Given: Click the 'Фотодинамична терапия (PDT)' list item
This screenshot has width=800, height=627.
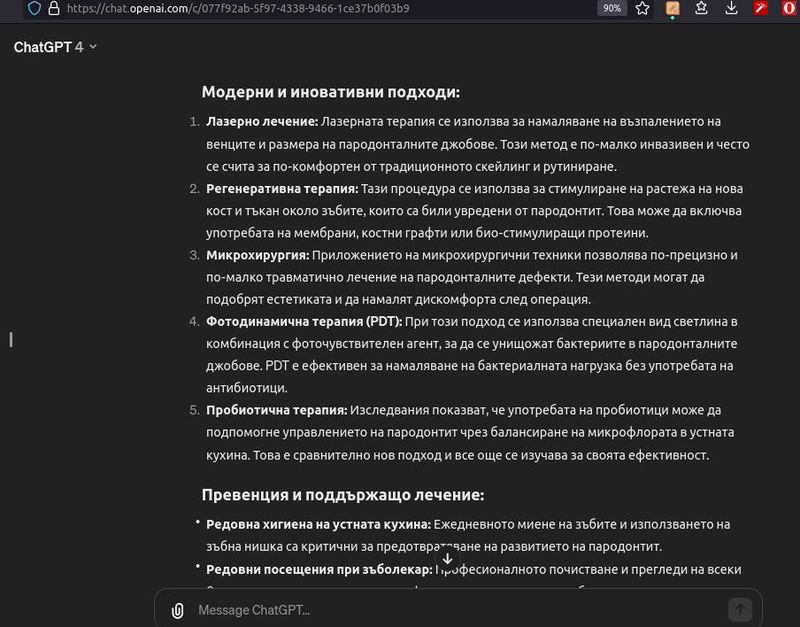Looking at the screenshot, I should (304, 321).
